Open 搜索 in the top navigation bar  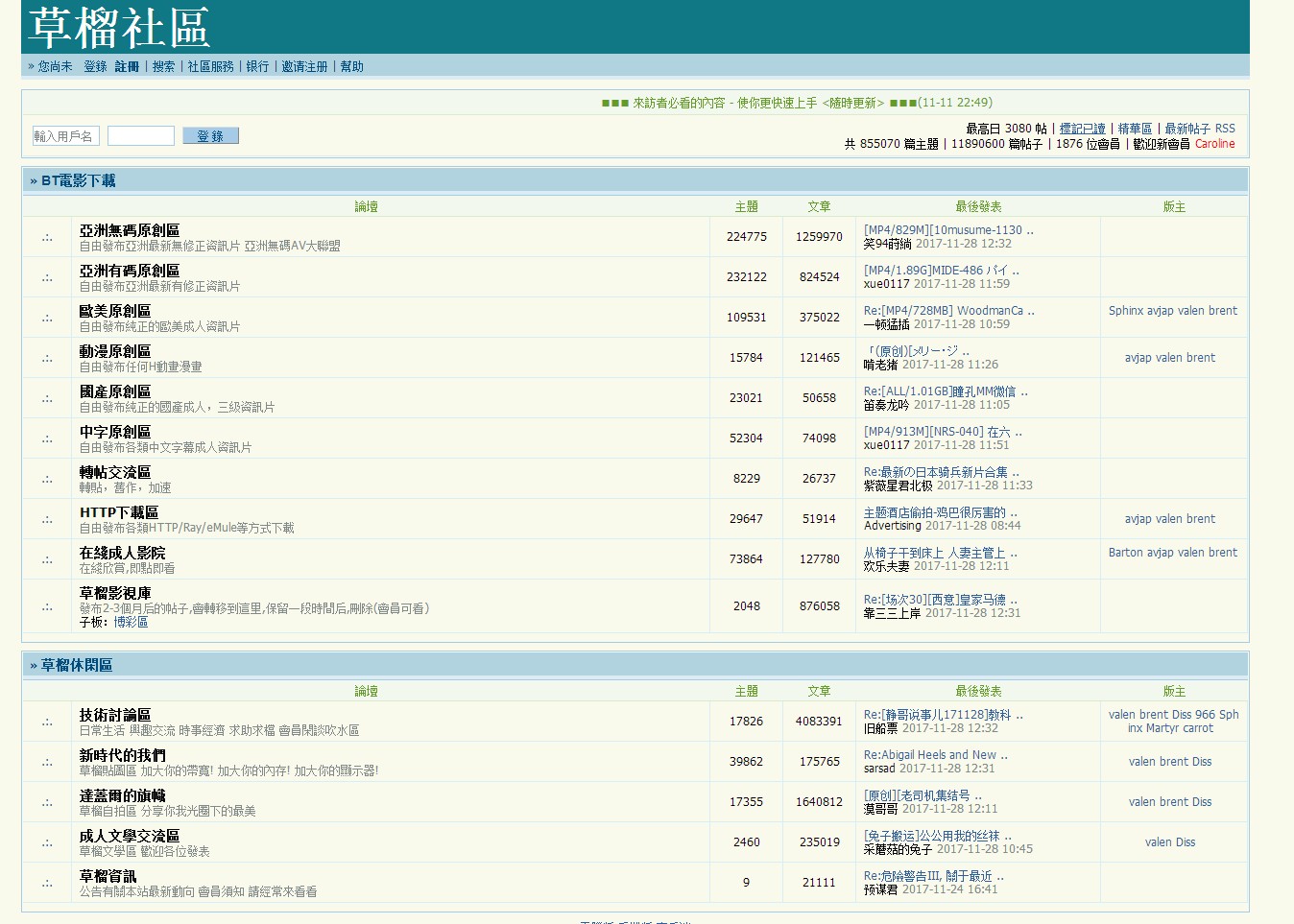[163, 66]
